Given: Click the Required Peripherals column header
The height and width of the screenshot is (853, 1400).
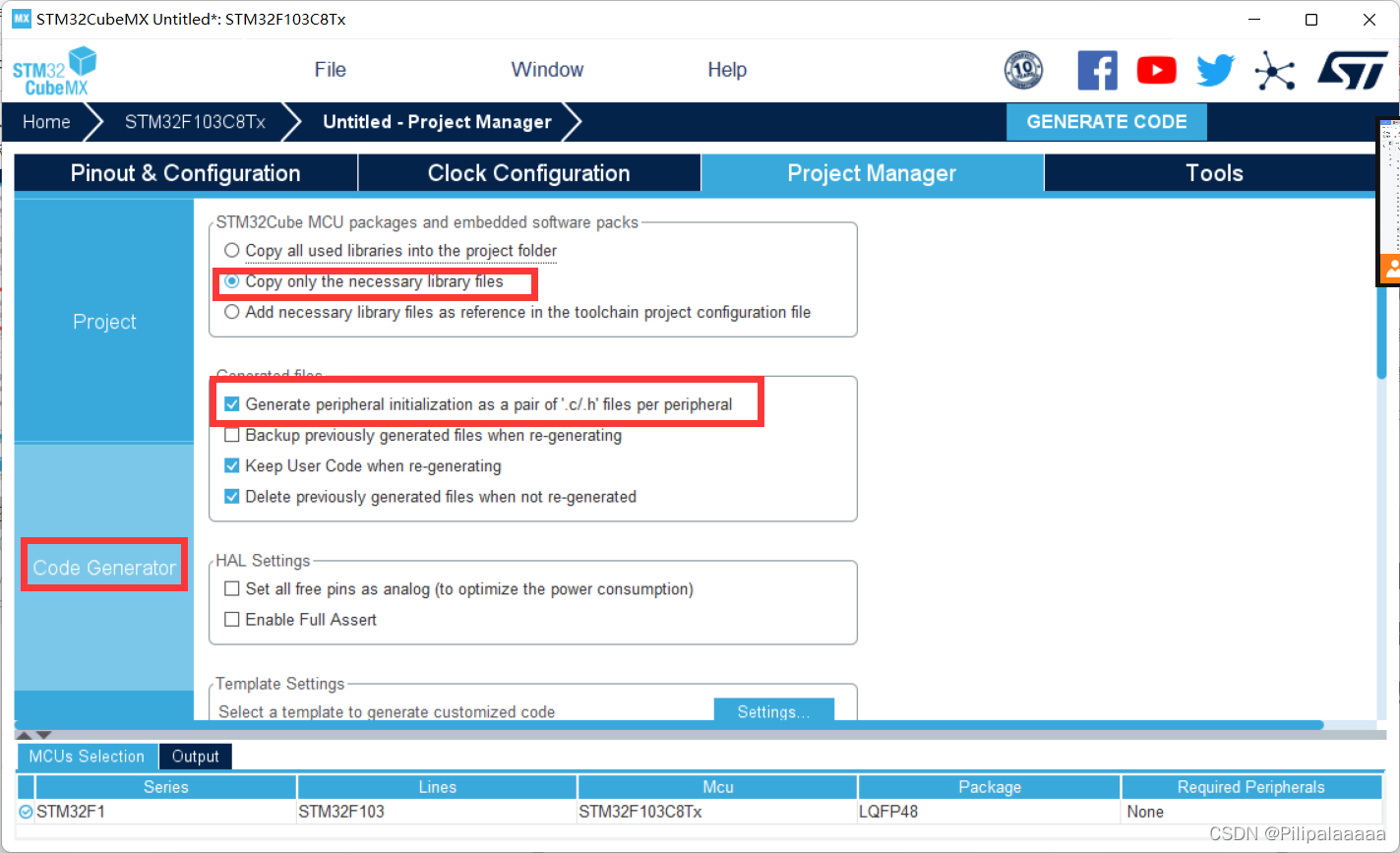Looking at the screenshot, I should 1251,787.
